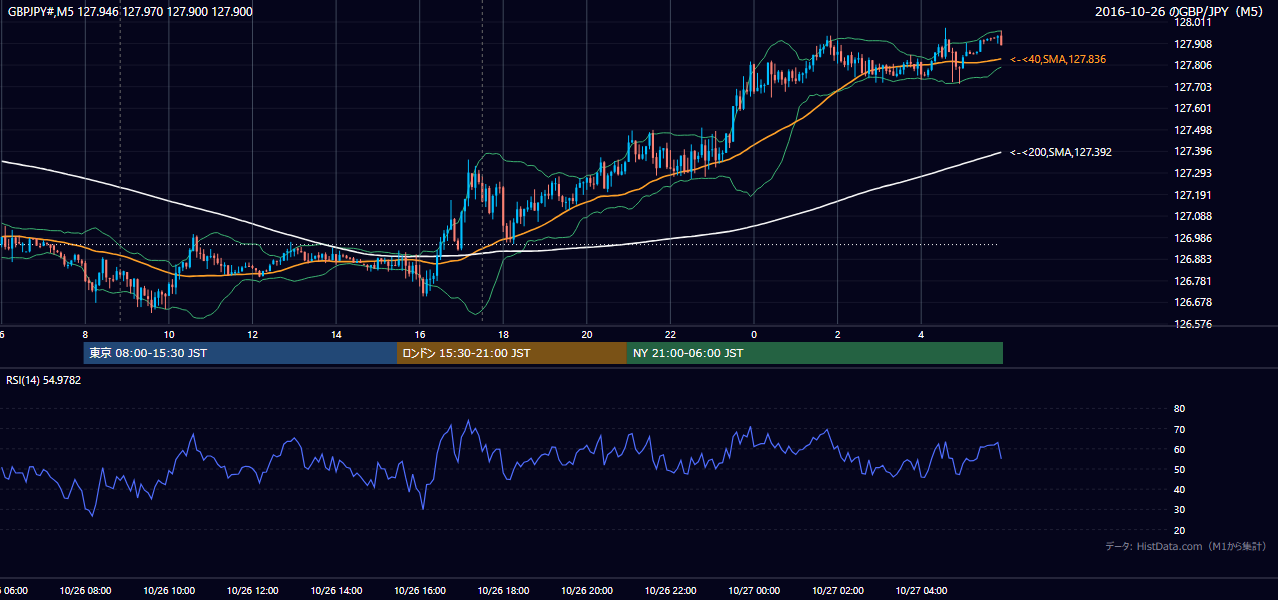Click the 10/26 22:00 date axis label

tap(670, 591)
